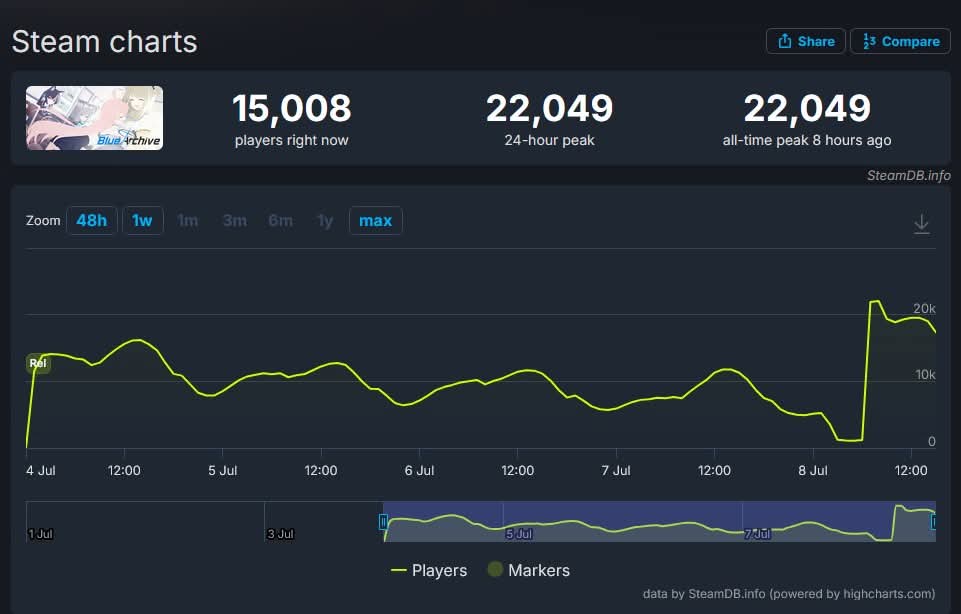Viewport: 961px width, 614px height.
Task: Grab the right navigator range handle
Action: coord(933,521)
